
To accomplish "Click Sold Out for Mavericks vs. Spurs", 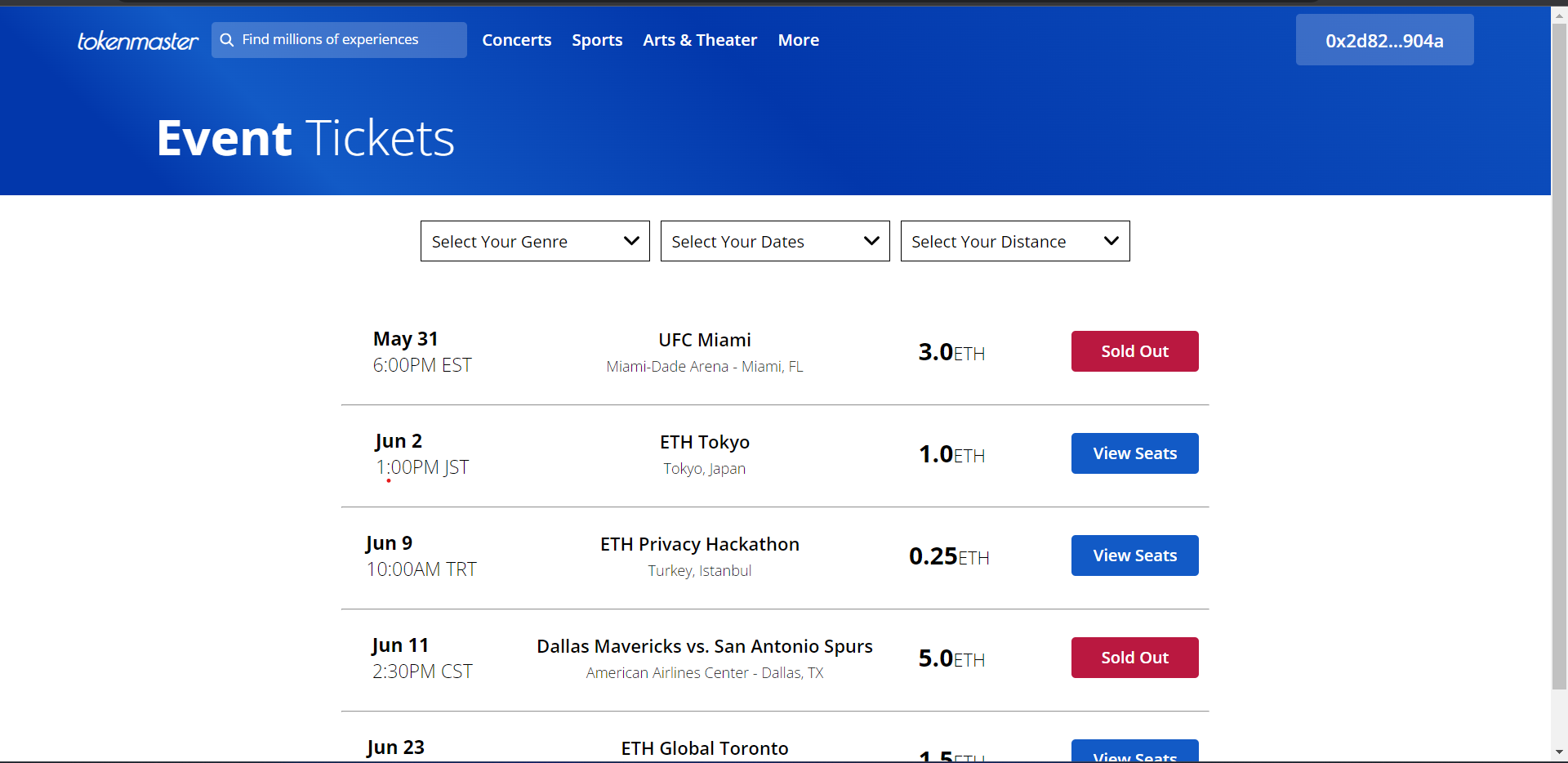I will click(x=1134, y=658).
